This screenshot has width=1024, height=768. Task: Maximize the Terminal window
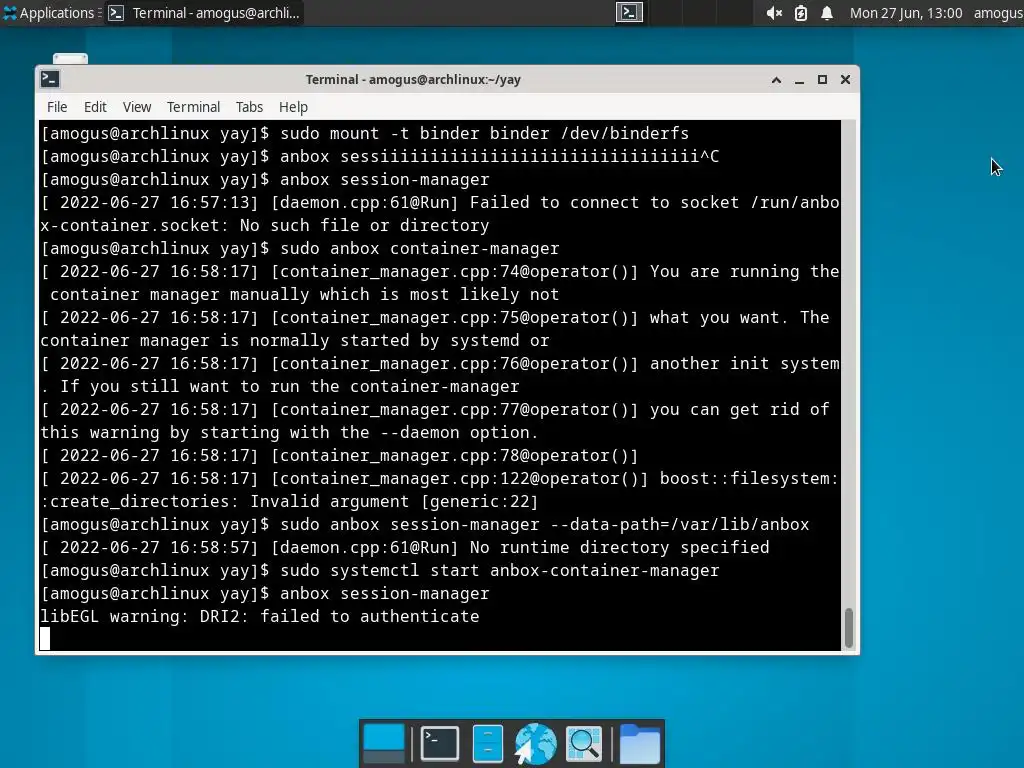[x=822, y=80]
